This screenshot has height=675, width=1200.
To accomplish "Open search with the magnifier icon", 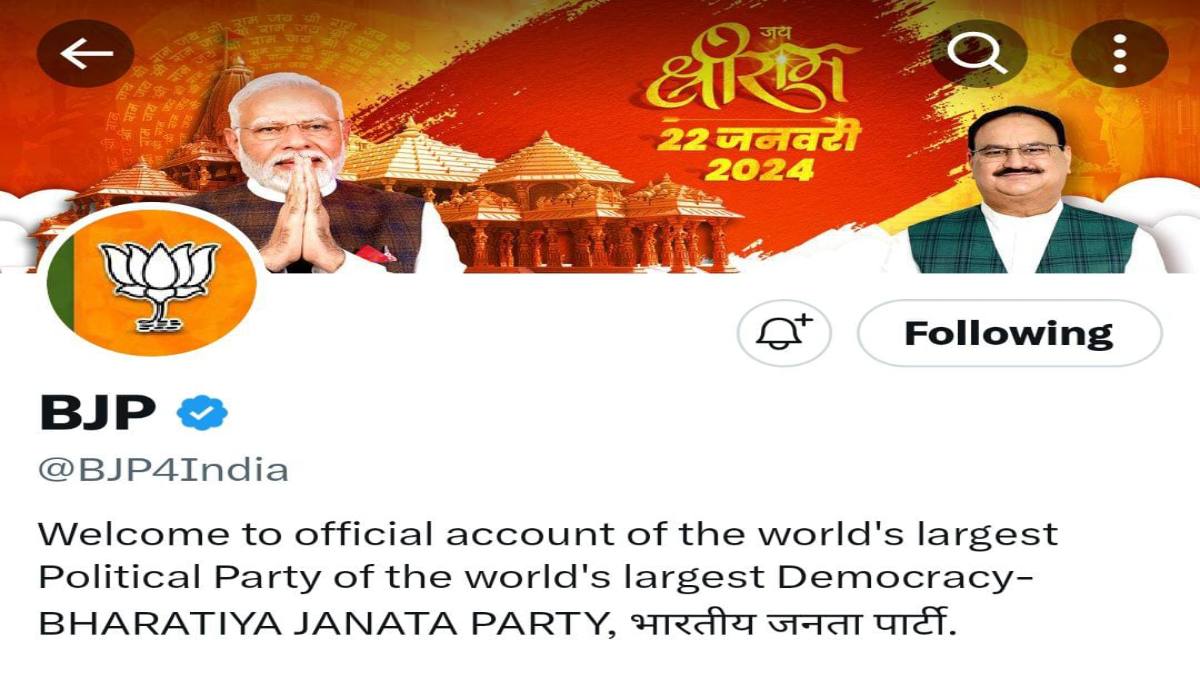I will (x=976, y=53).
